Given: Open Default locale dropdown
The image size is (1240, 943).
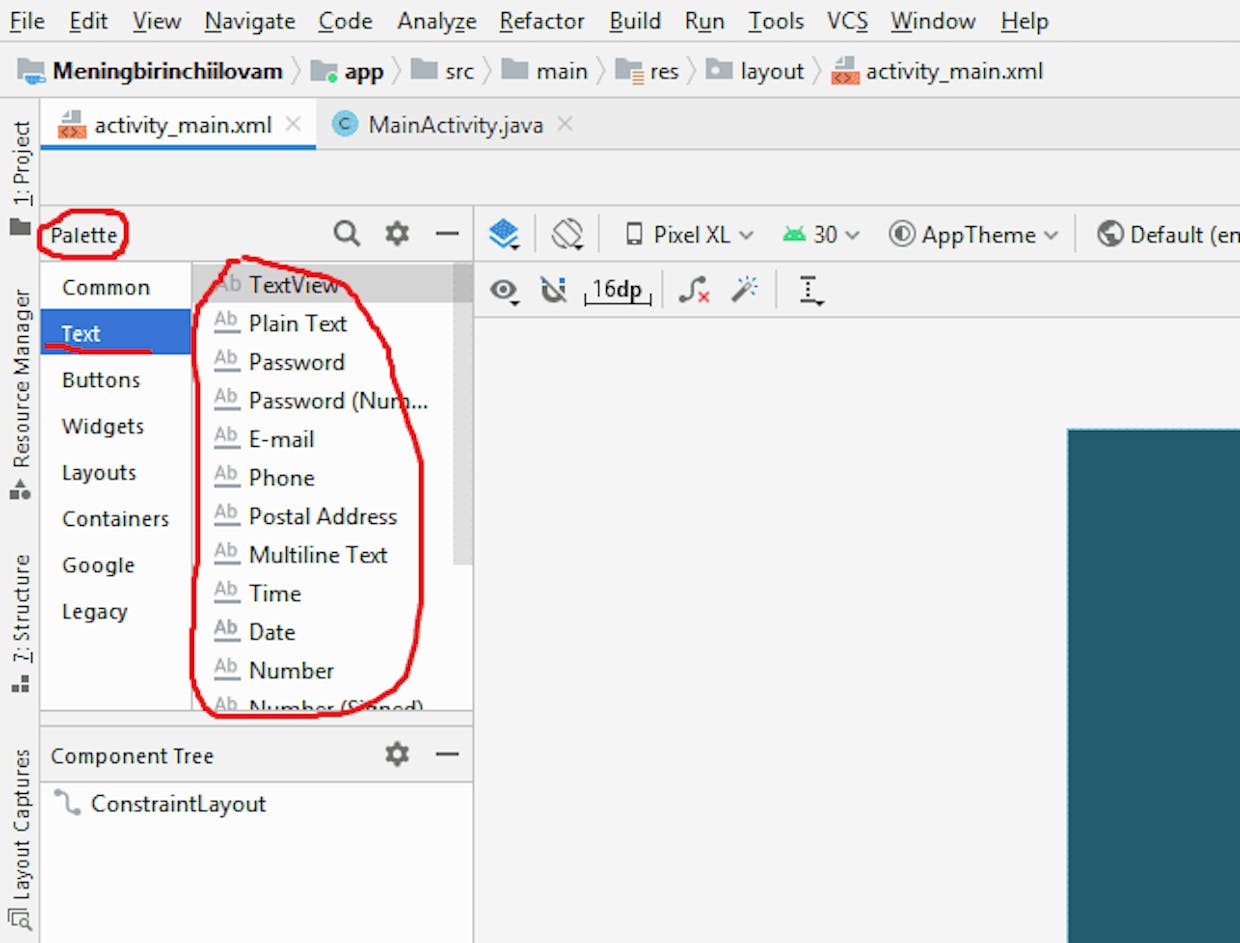Looking at the screenshot, I should pos(1167,235).
